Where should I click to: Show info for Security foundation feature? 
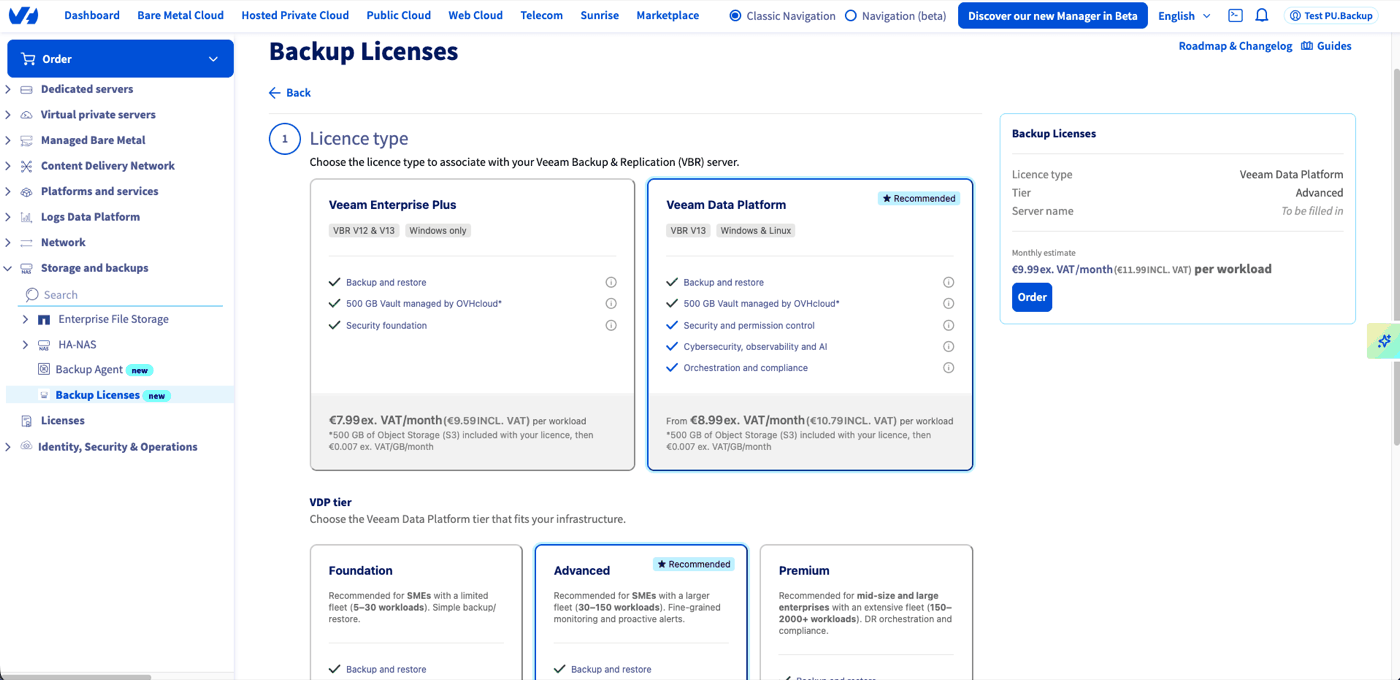[x=611, y=325]
